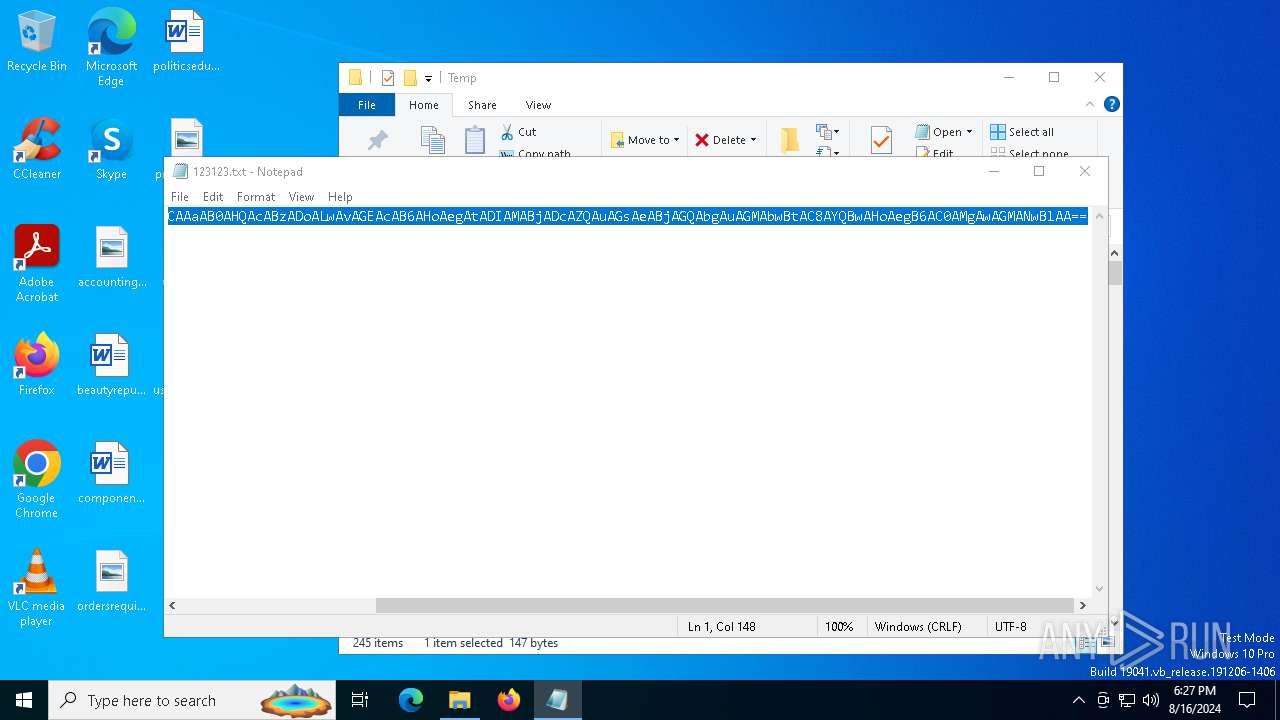The image size is (1280, 720).
Task: Open Firefox from the taskbar
Action: (x=509, y=700)
